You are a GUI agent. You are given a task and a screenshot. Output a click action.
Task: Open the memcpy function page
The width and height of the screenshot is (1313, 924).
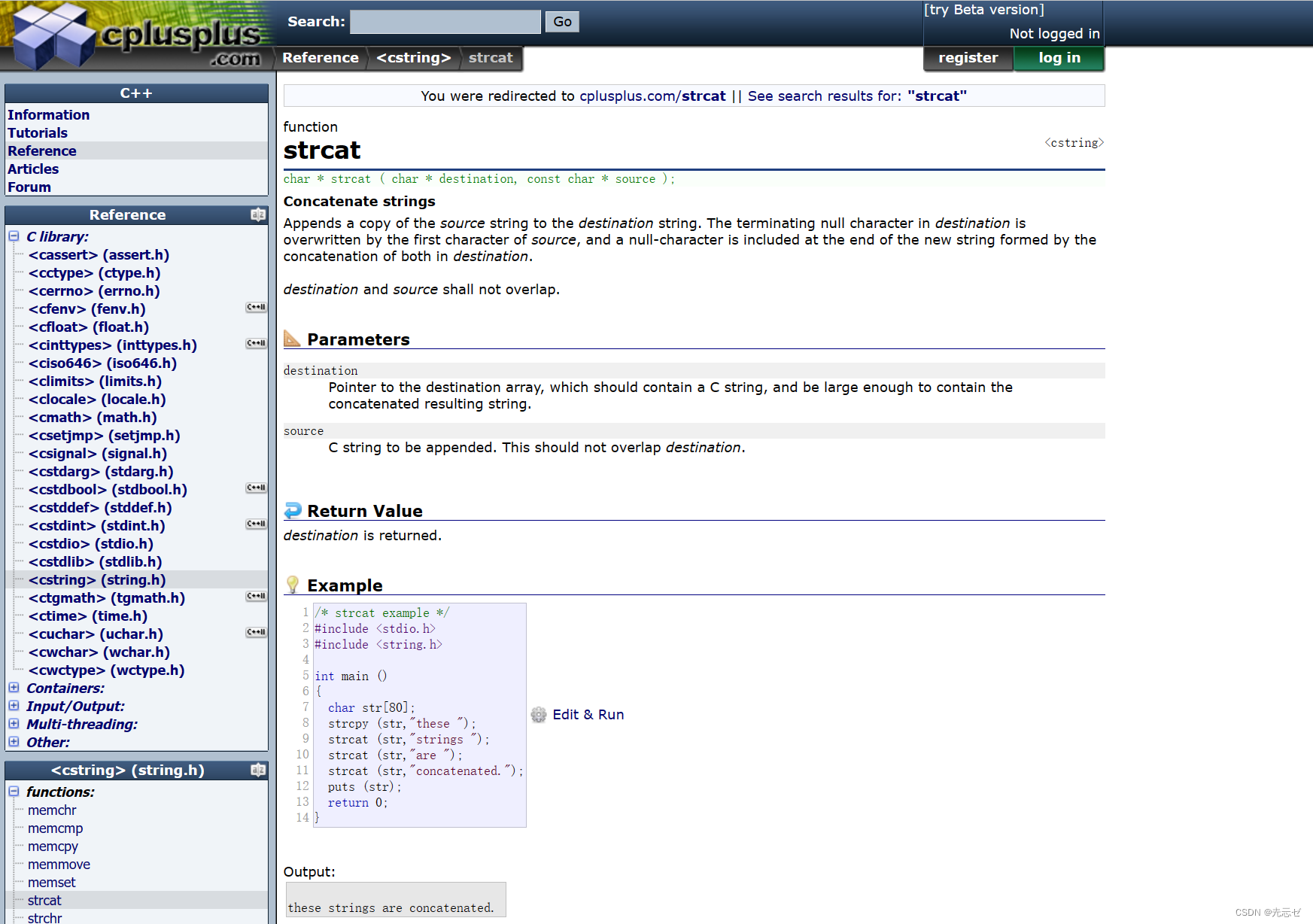pyautogui.click(x=53, y=846)
